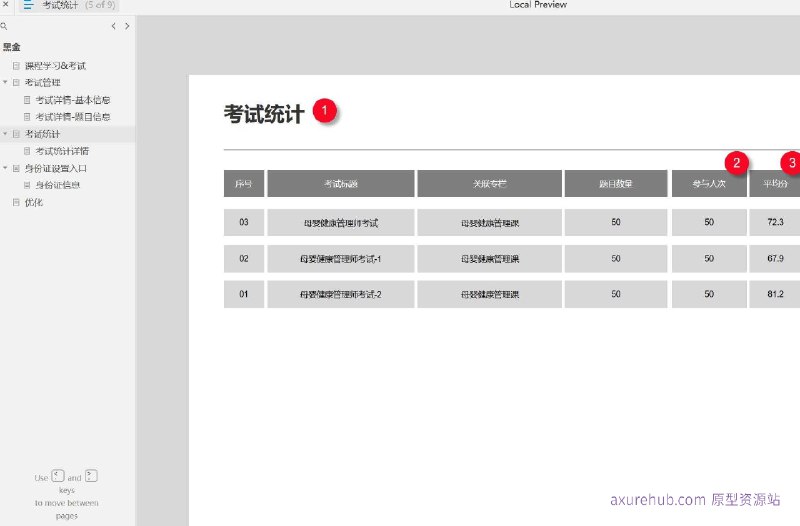This screenshot has height=526, width=800.
Task: Go to the previous page arrow
Action: click(x=113, y=26)
